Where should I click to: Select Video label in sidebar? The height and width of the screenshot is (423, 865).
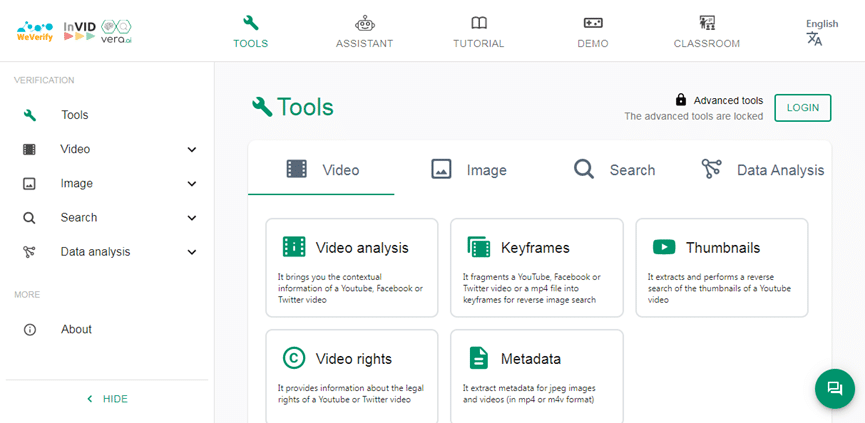coord(75,149)
